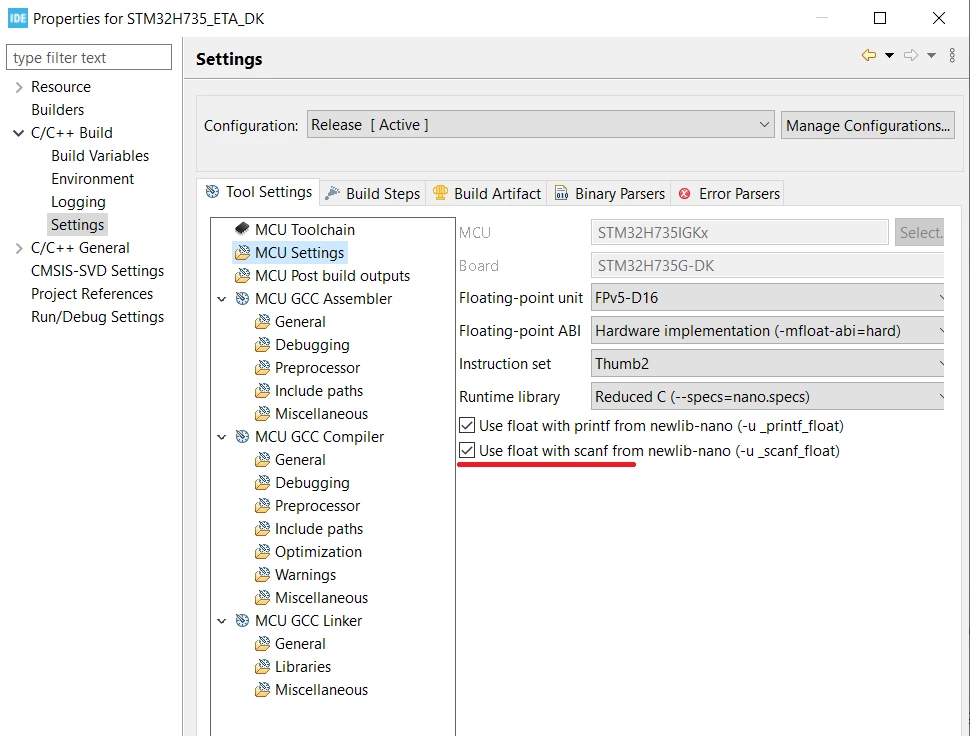Collapse the MCU GCC Compiler node
Image resolution: width=970 pixels, height=736 pixels.
[x=222, y=437]
